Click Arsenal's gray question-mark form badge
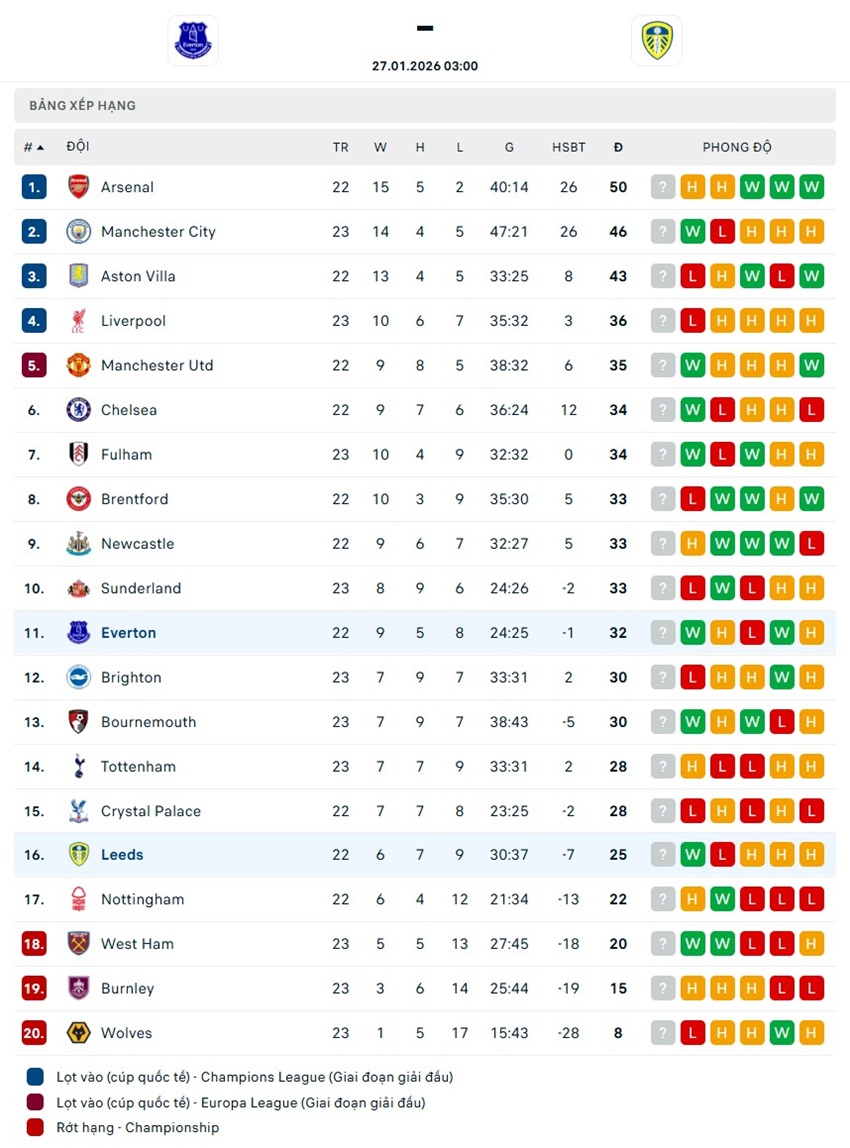The height and width of the screenshot is (1148, 850). pos(663,187)
